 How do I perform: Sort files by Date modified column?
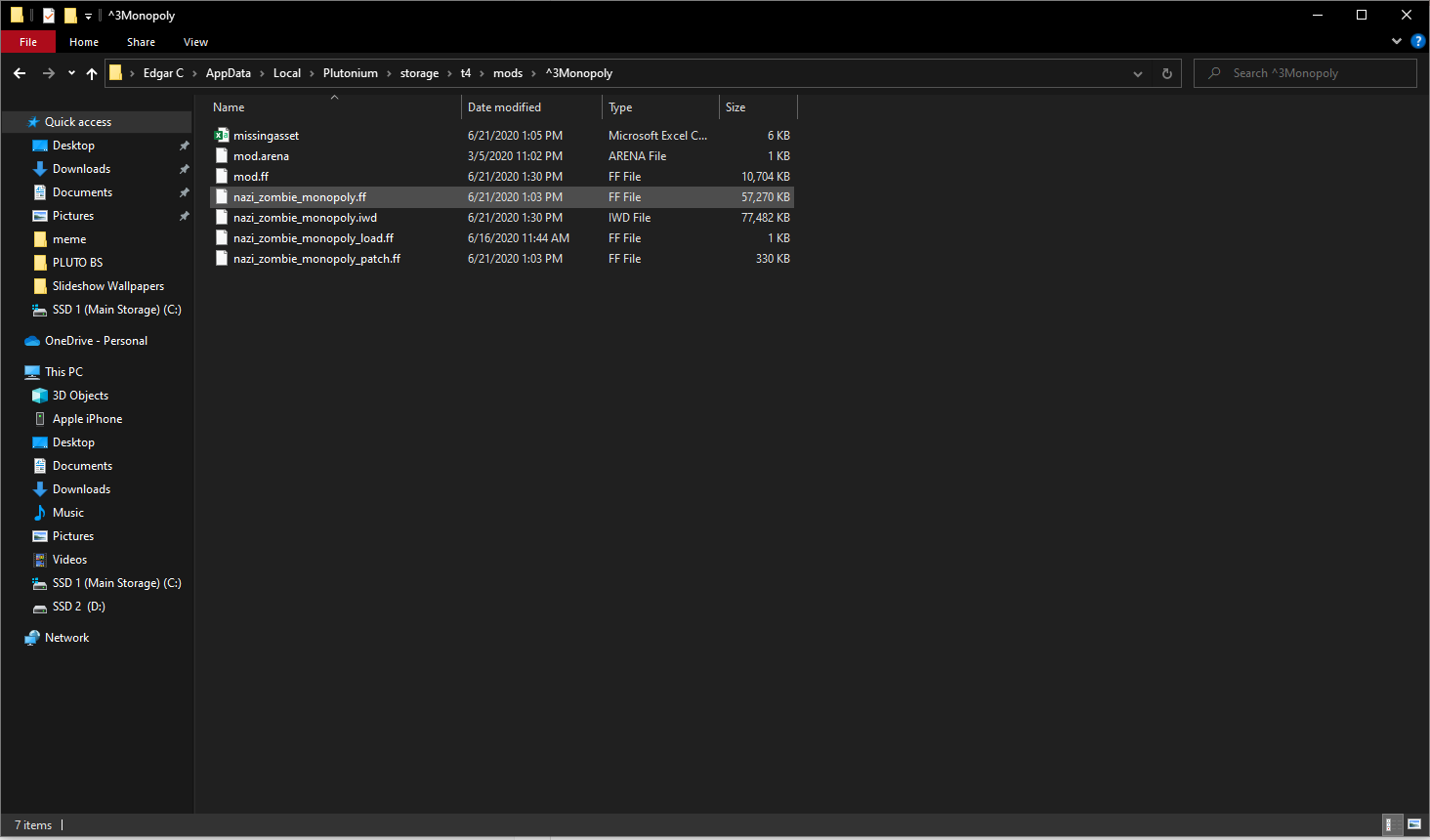coord(531,107)
